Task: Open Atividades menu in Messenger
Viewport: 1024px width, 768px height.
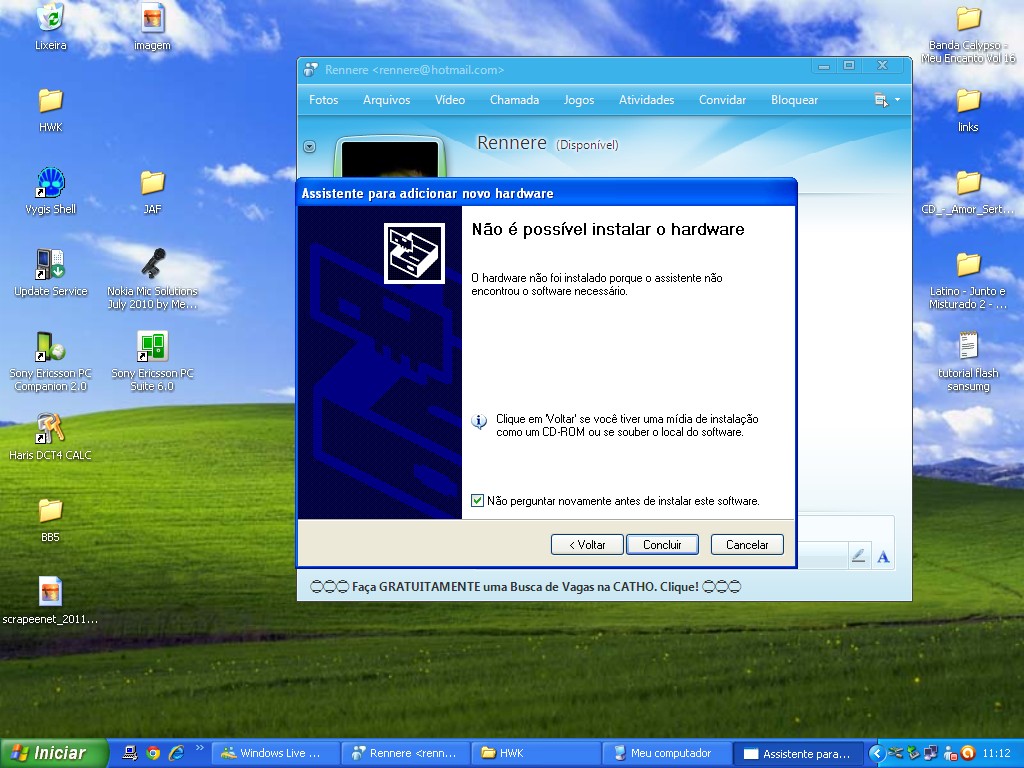Action: pyautogui.click(x=647, y=100)
